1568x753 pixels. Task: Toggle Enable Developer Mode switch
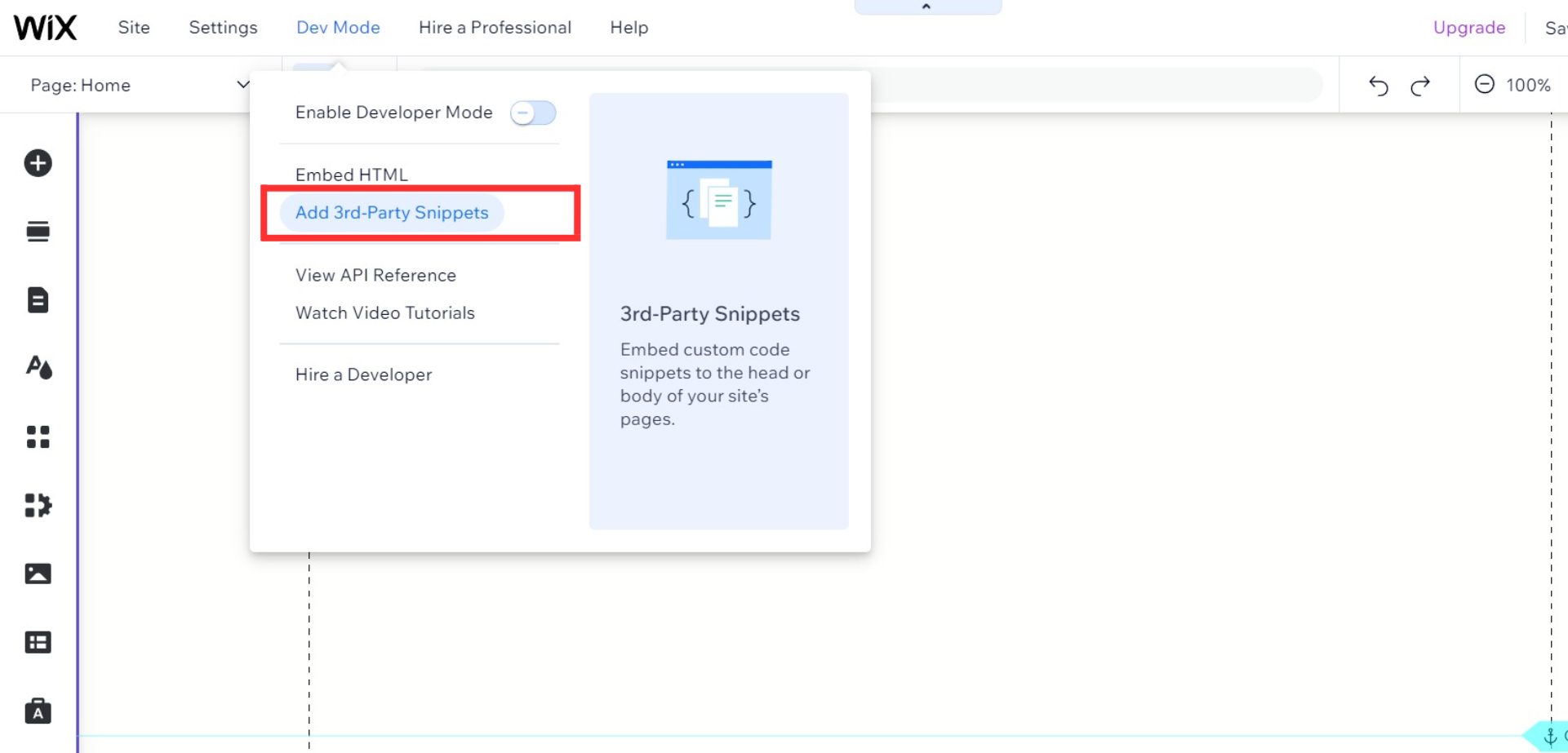533,113
